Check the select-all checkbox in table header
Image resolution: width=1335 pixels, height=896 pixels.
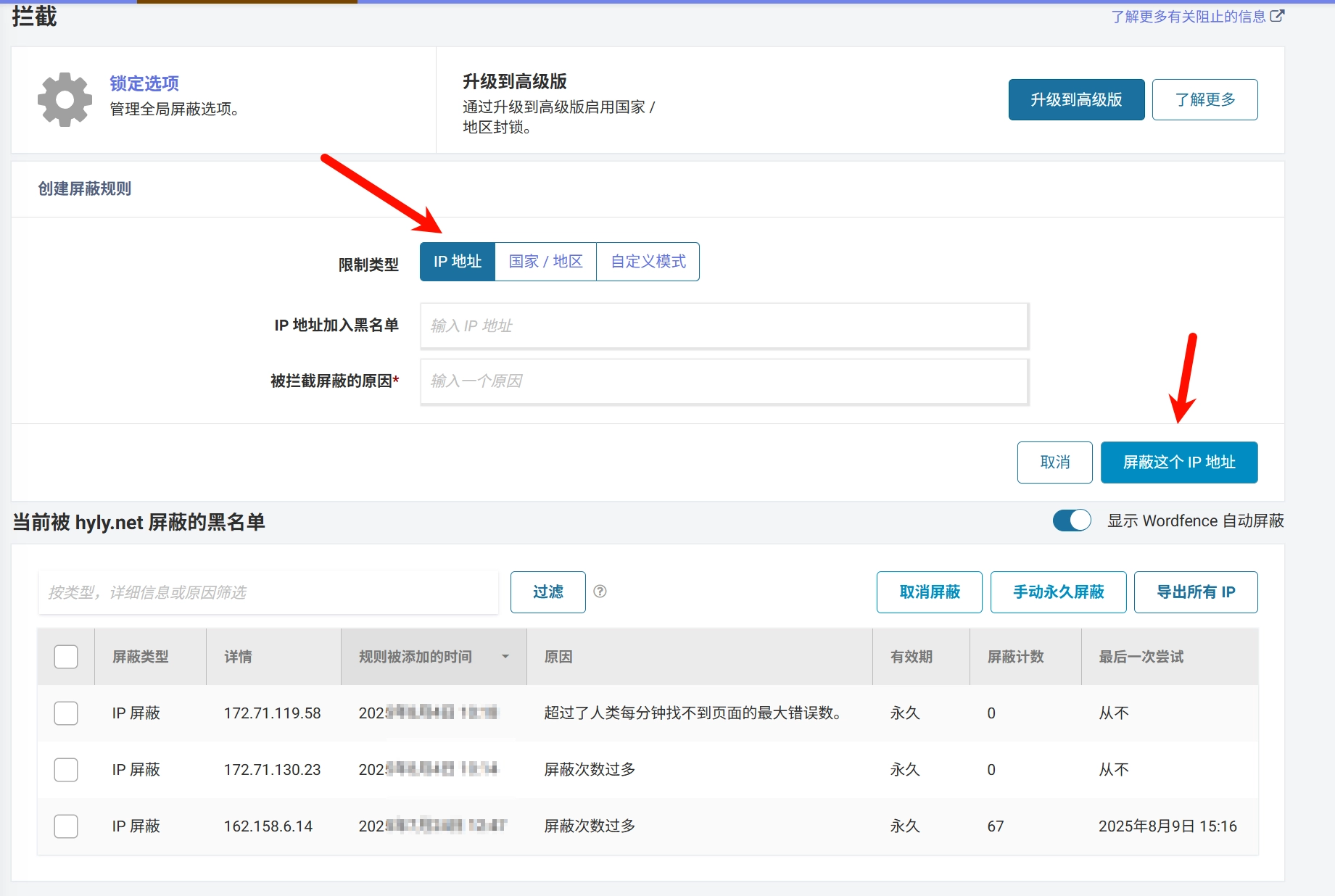click(x=66, y=657)
